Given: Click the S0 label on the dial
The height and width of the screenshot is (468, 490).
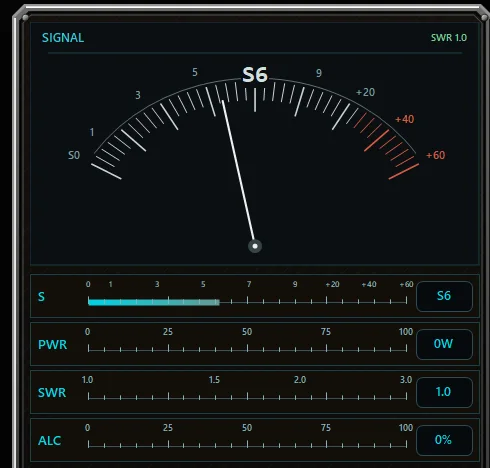Looking at the screenshot, I should coord(74,155).
